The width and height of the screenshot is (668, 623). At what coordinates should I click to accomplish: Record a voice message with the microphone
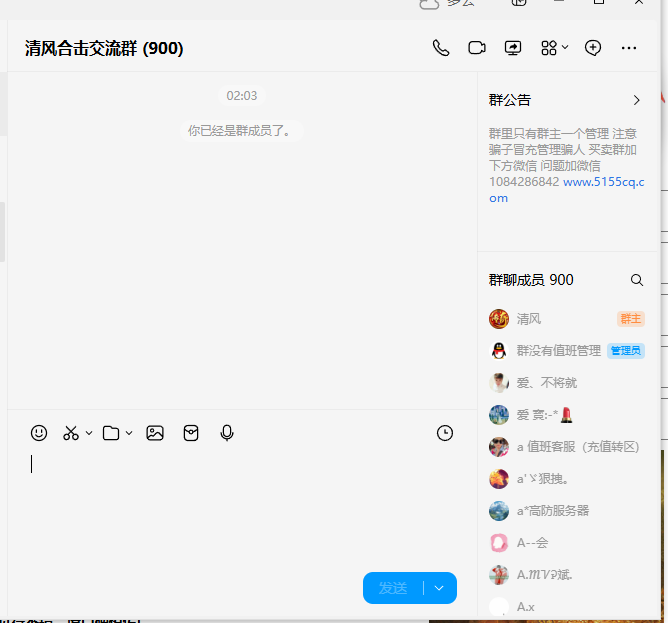(227, 433)
